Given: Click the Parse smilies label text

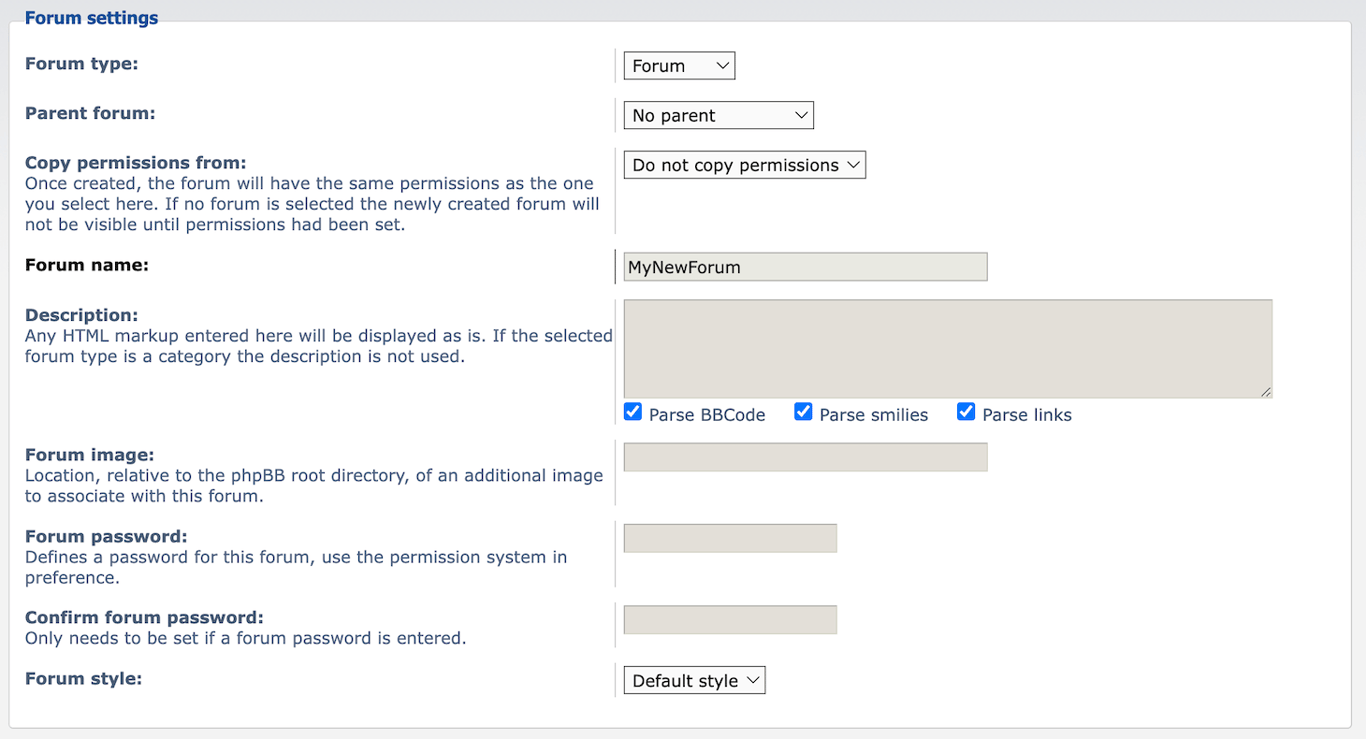Looking at the screenshot, I should point(873,413).
